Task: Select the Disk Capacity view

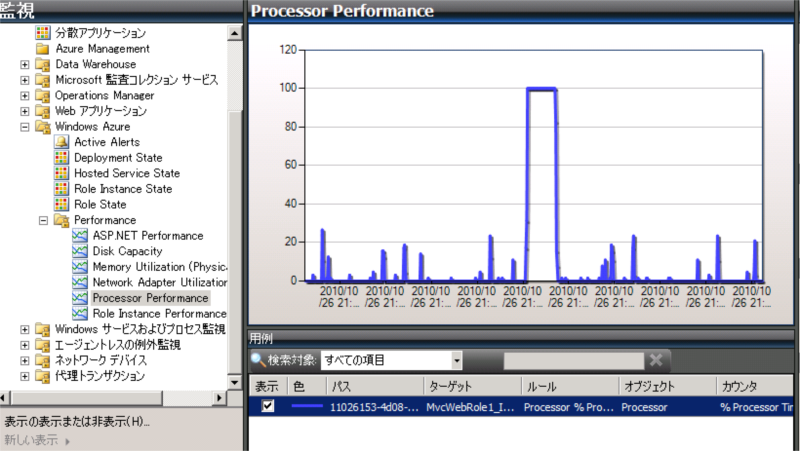Action: [128, 251]
